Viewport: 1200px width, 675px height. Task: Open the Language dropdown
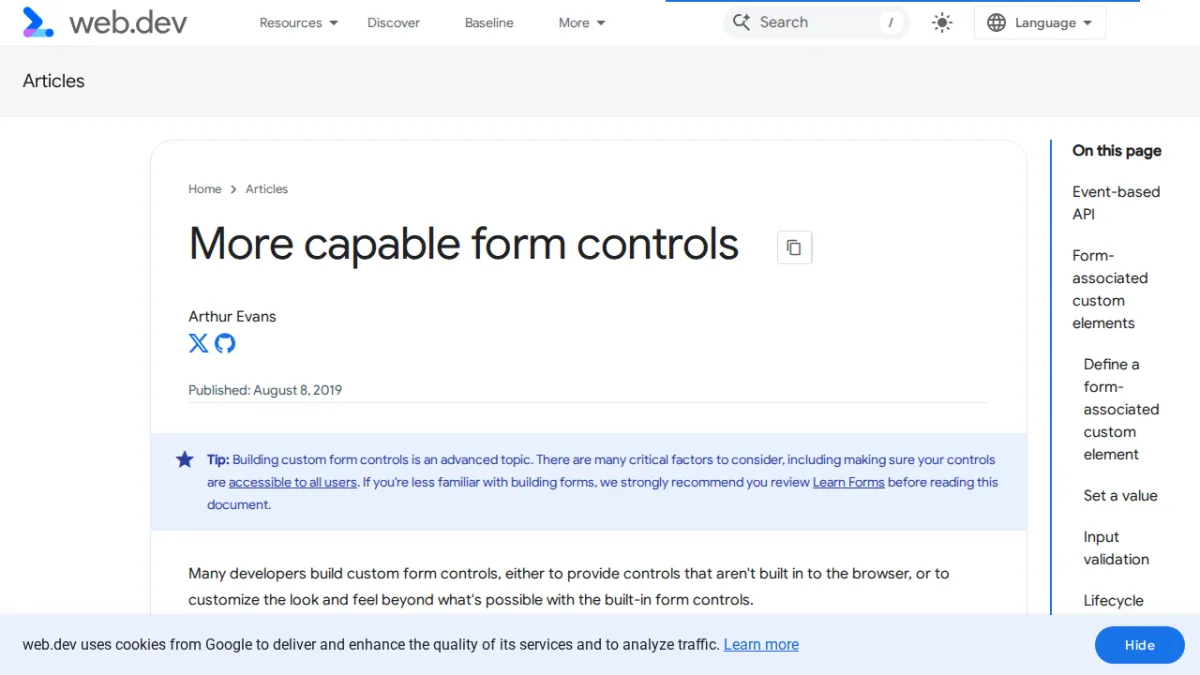click(x=1039, y=22)
